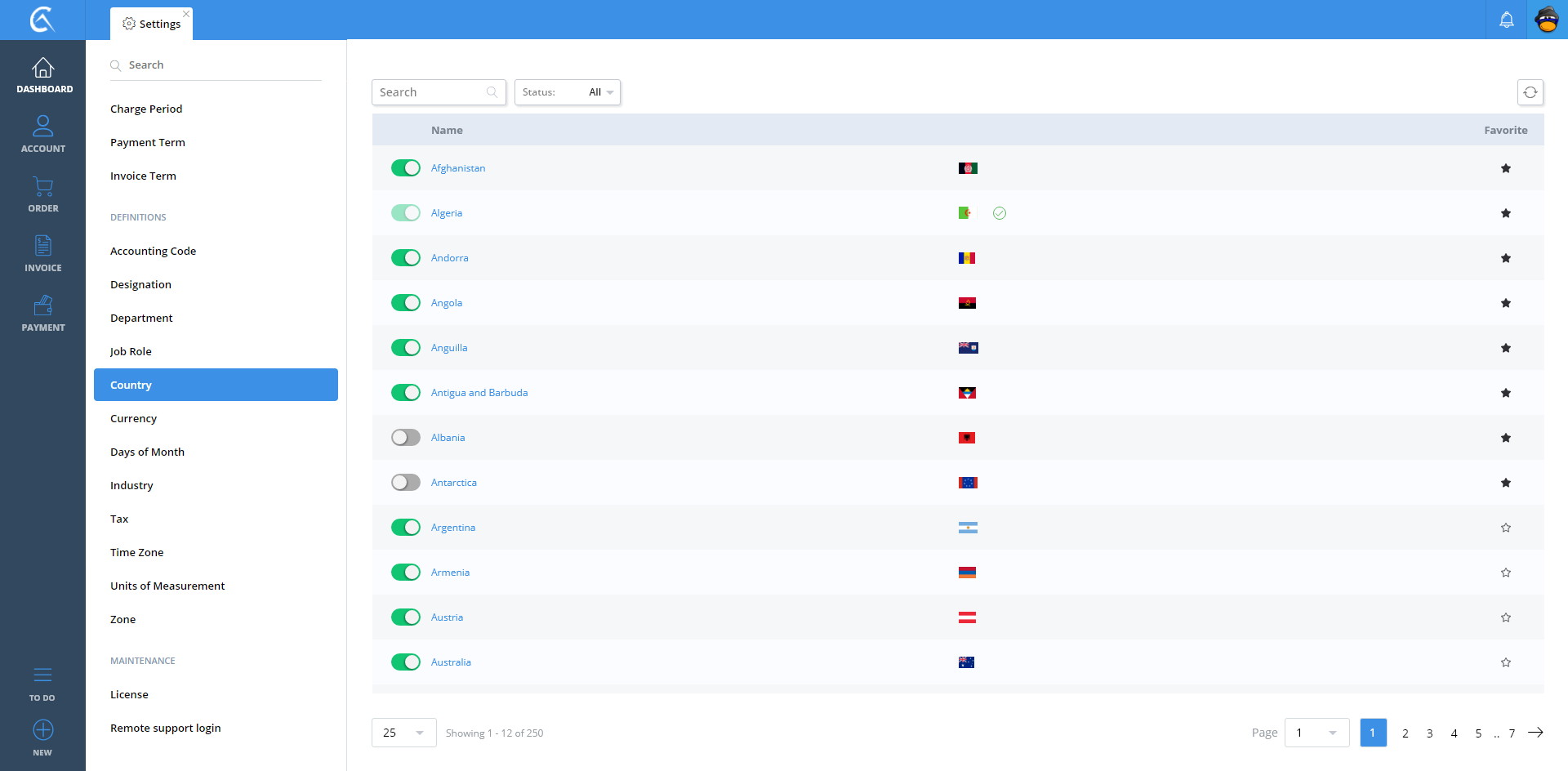Expand the rows-per-page dropdown showing 25

(403, 733)
